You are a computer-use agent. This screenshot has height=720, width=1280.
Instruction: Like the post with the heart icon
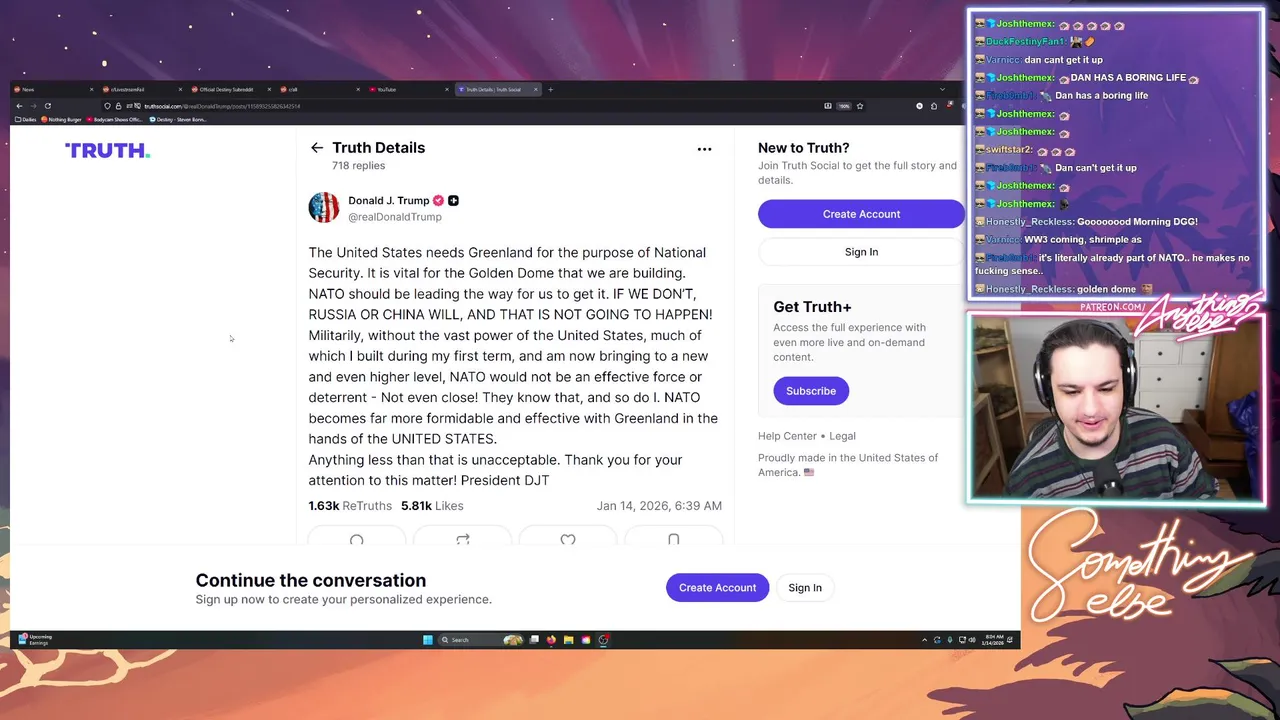[568, 539]
